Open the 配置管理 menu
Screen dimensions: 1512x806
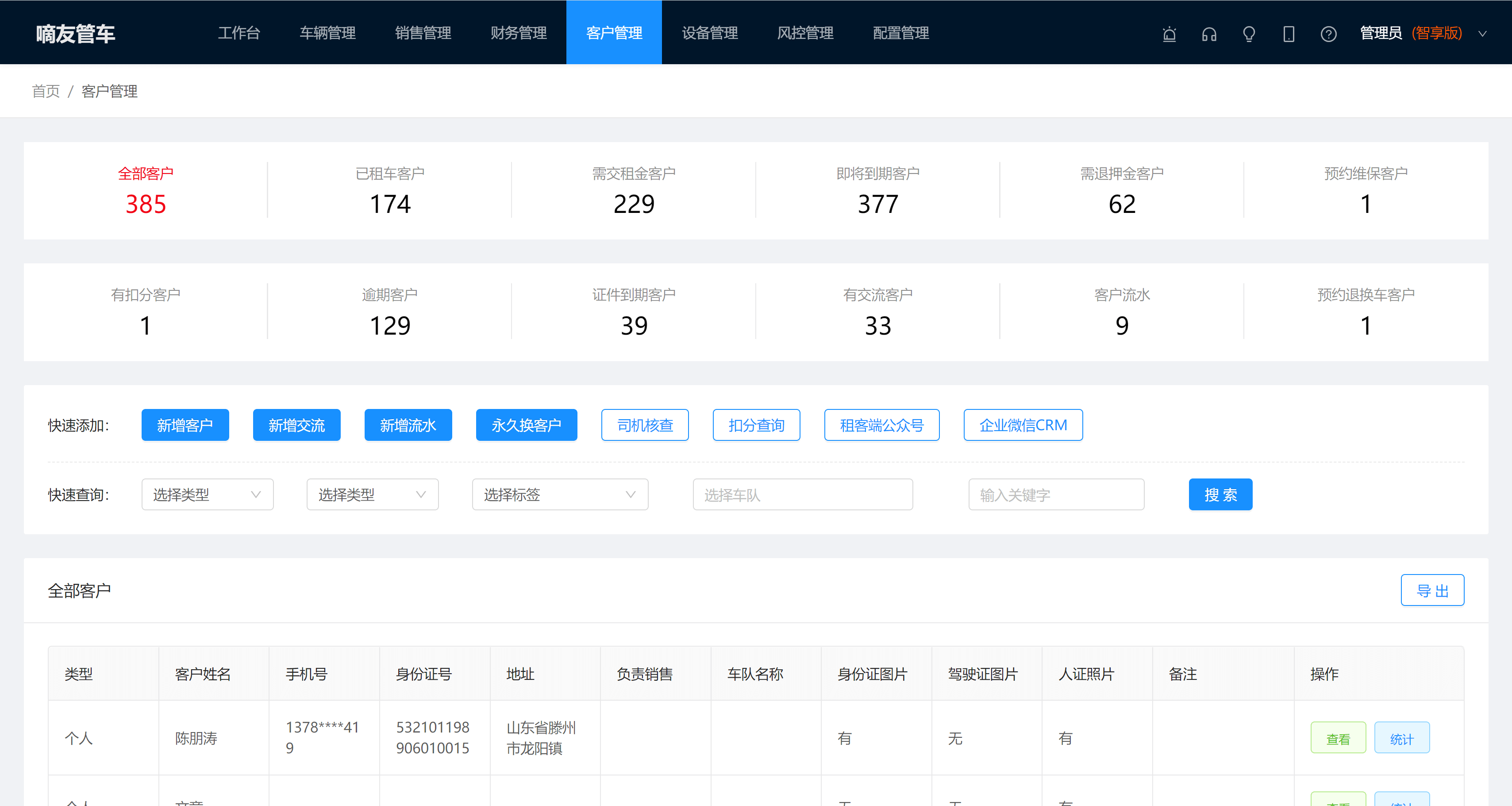point(901,33)
